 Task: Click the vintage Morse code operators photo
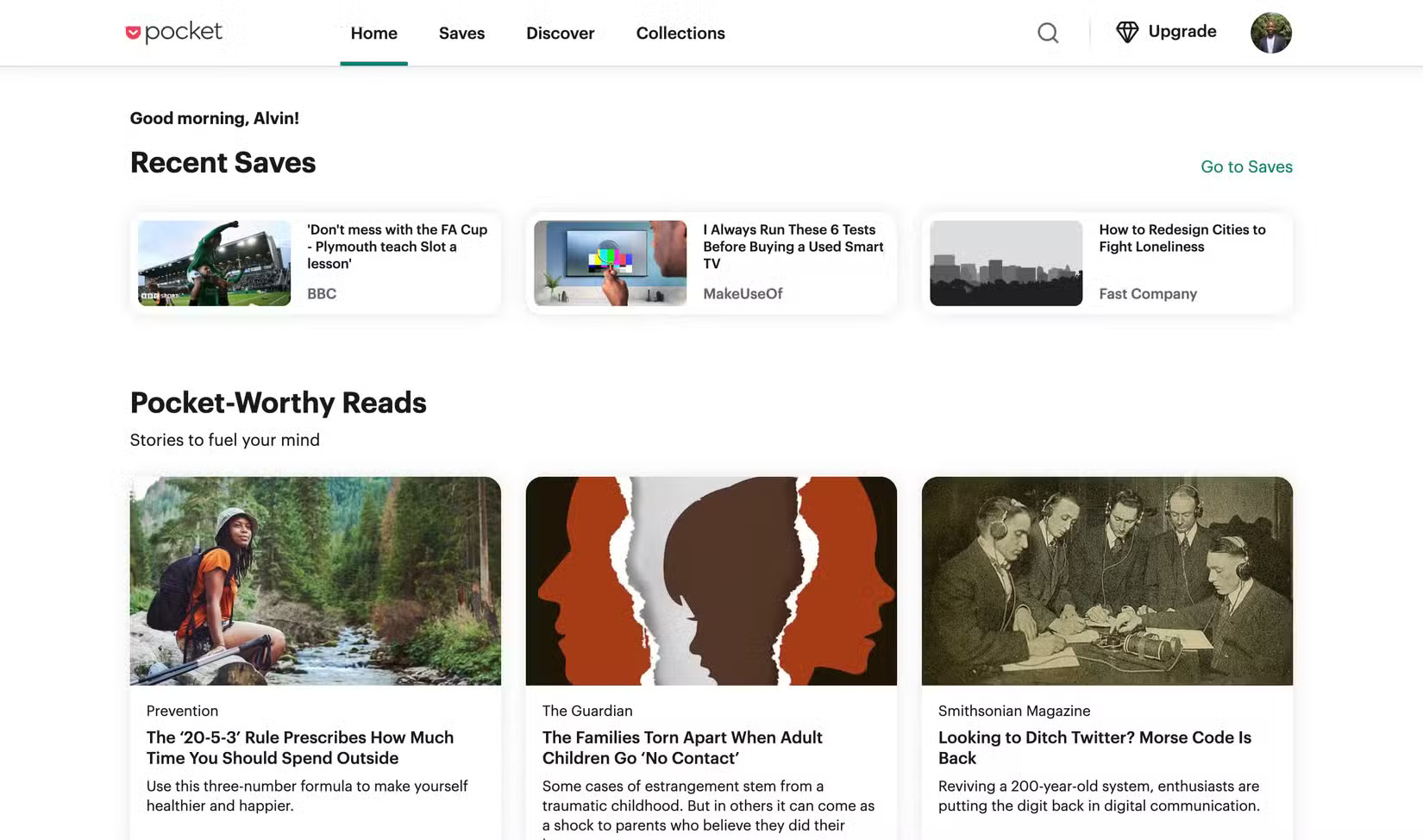[x=1106, y=580]
